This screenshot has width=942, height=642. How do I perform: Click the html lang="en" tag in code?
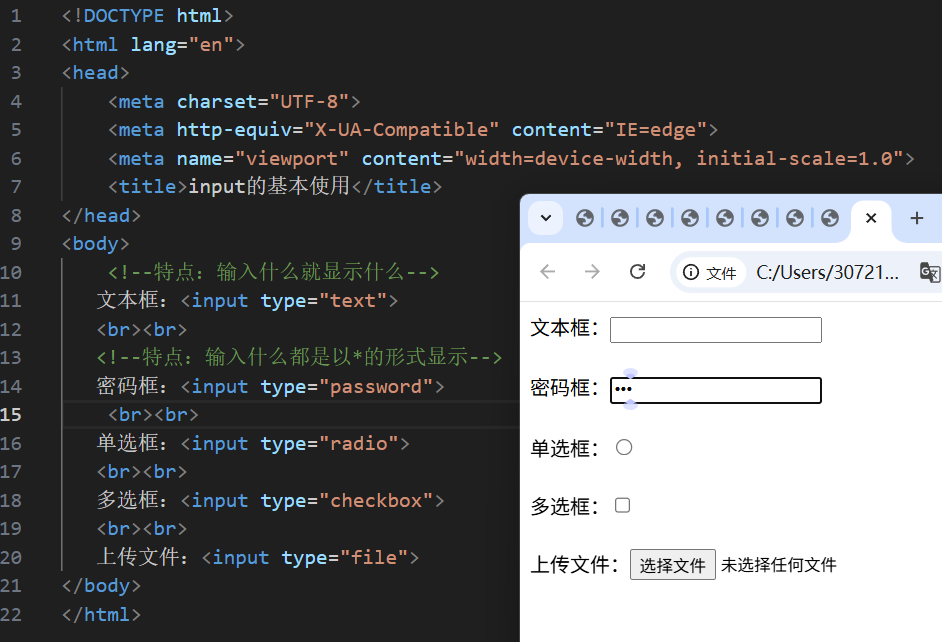pos(153,44)
